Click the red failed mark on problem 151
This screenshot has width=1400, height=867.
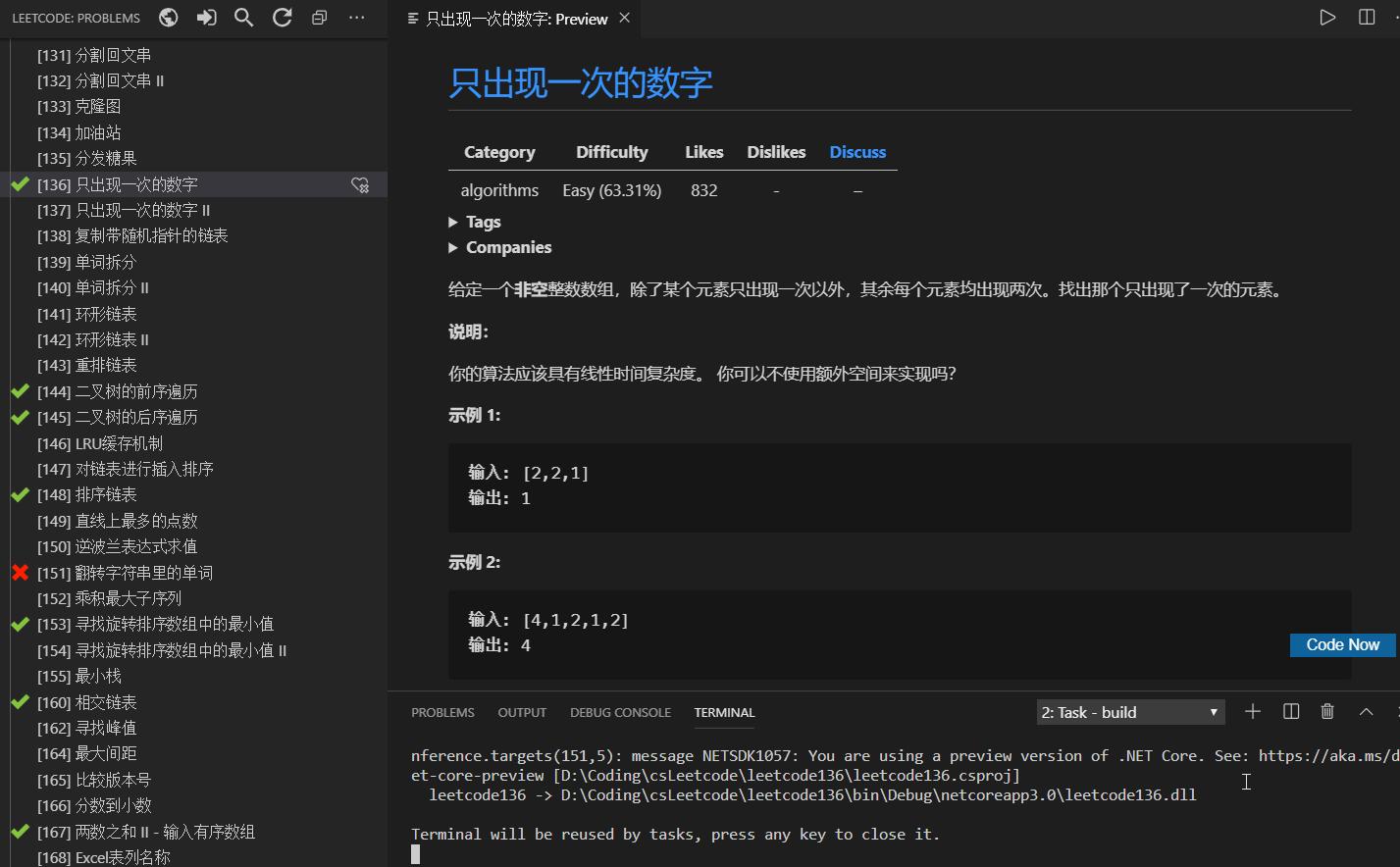[19, 573]
